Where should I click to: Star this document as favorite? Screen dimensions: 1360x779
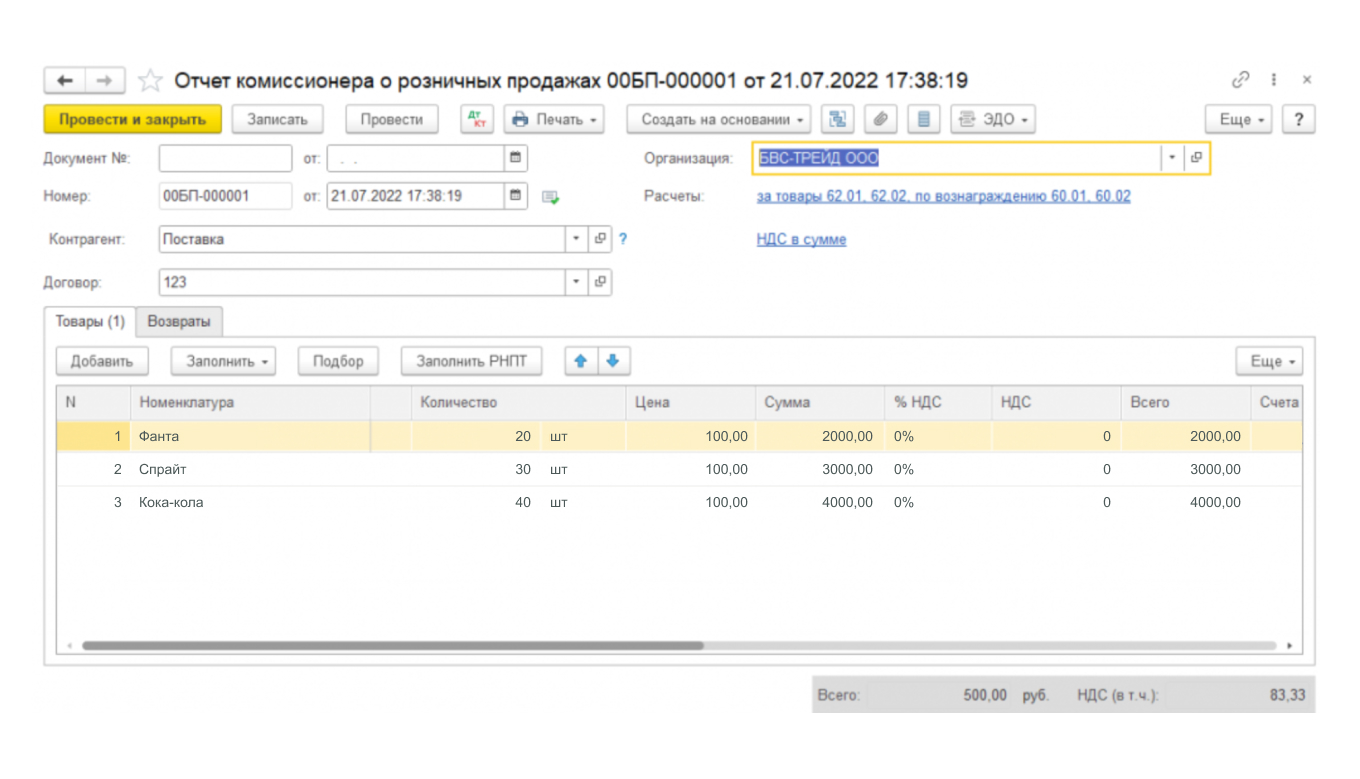click(150, 81)
